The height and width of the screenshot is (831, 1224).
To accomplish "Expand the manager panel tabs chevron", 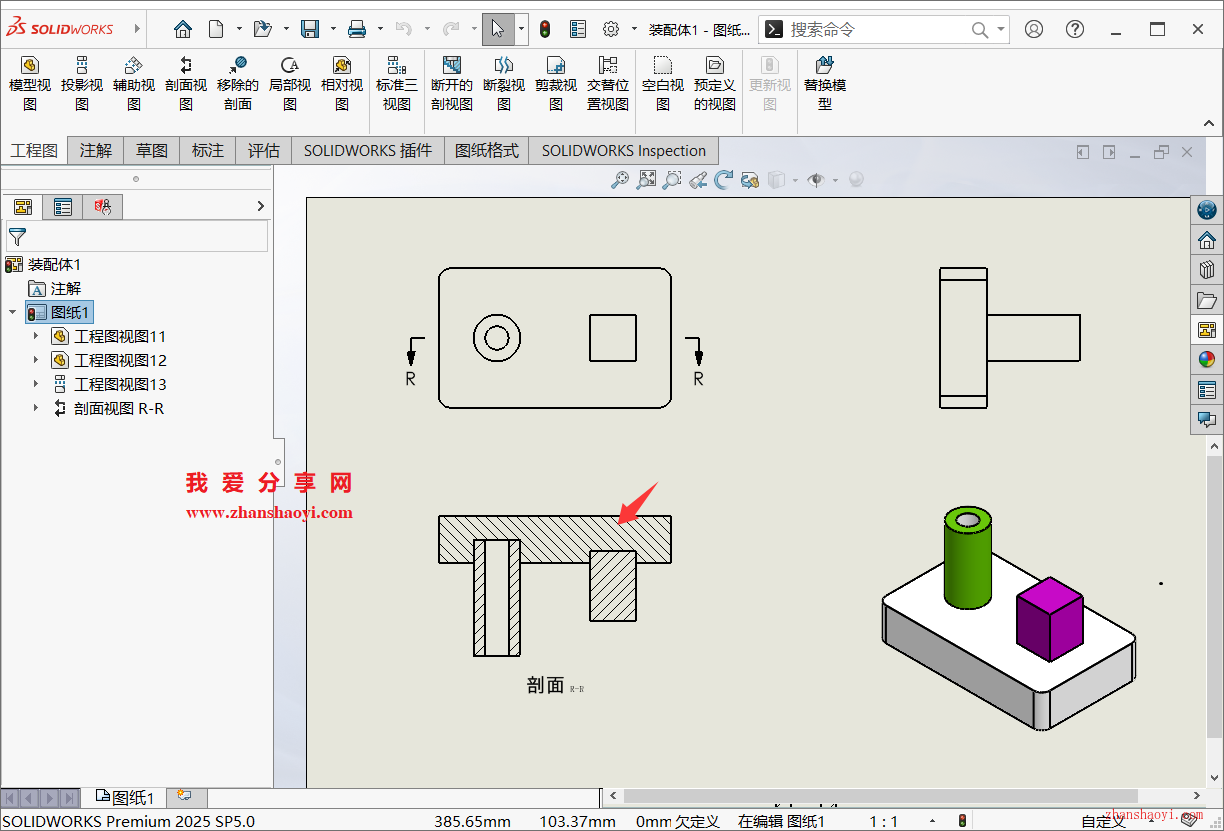I will (261, 207).
